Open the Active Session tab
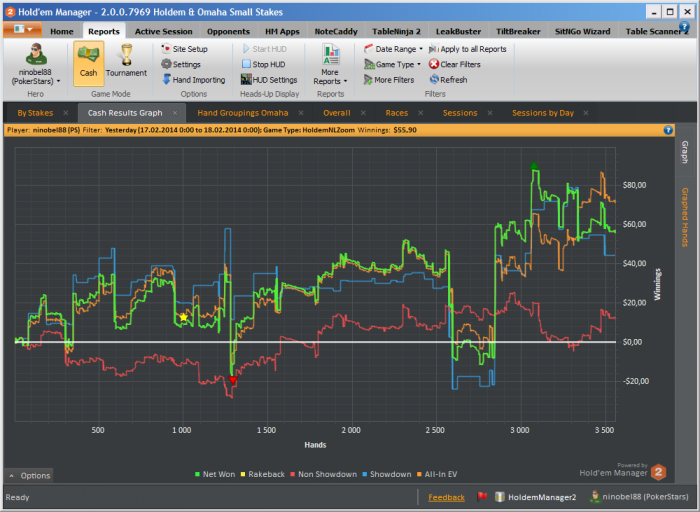Screen dimensions: 700x512 pyautogui.click(x=163, y=31)
